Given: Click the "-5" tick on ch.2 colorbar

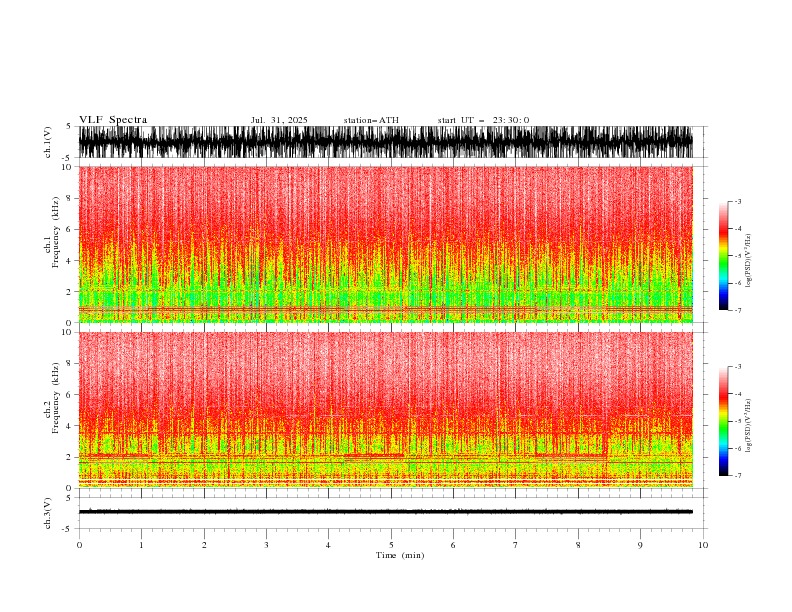Looking at the screenshot, I should [738, 421].
